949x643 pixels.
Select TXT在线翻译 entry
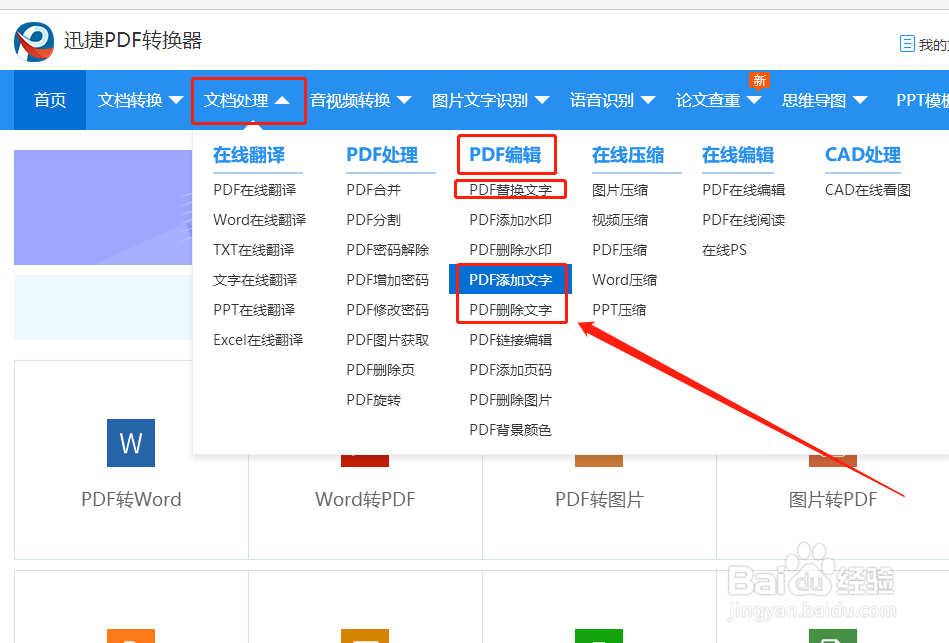tap(254, 250)
